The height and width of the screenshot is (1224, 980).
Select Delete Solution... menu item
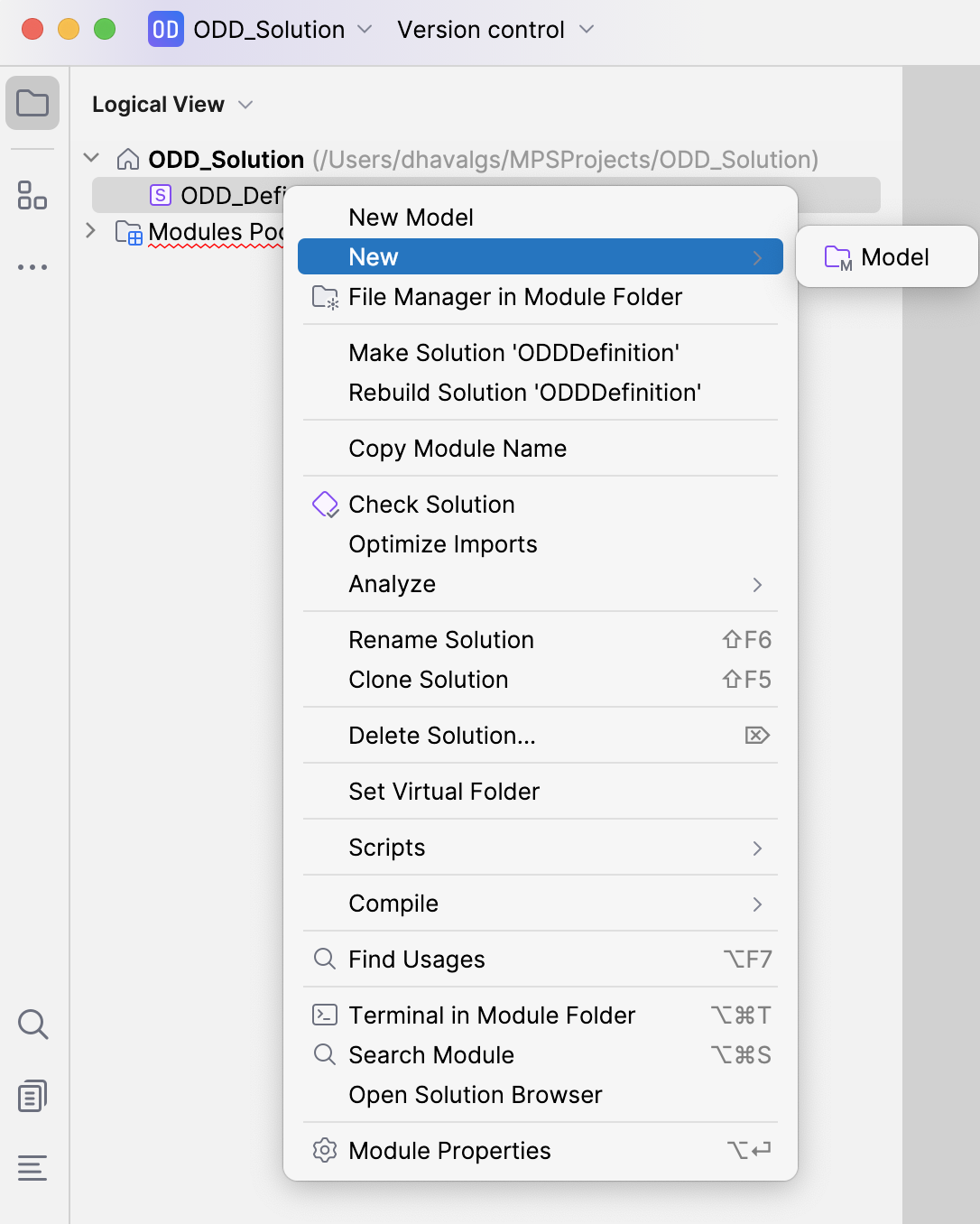pyautogui.click(x=442, y=736)
